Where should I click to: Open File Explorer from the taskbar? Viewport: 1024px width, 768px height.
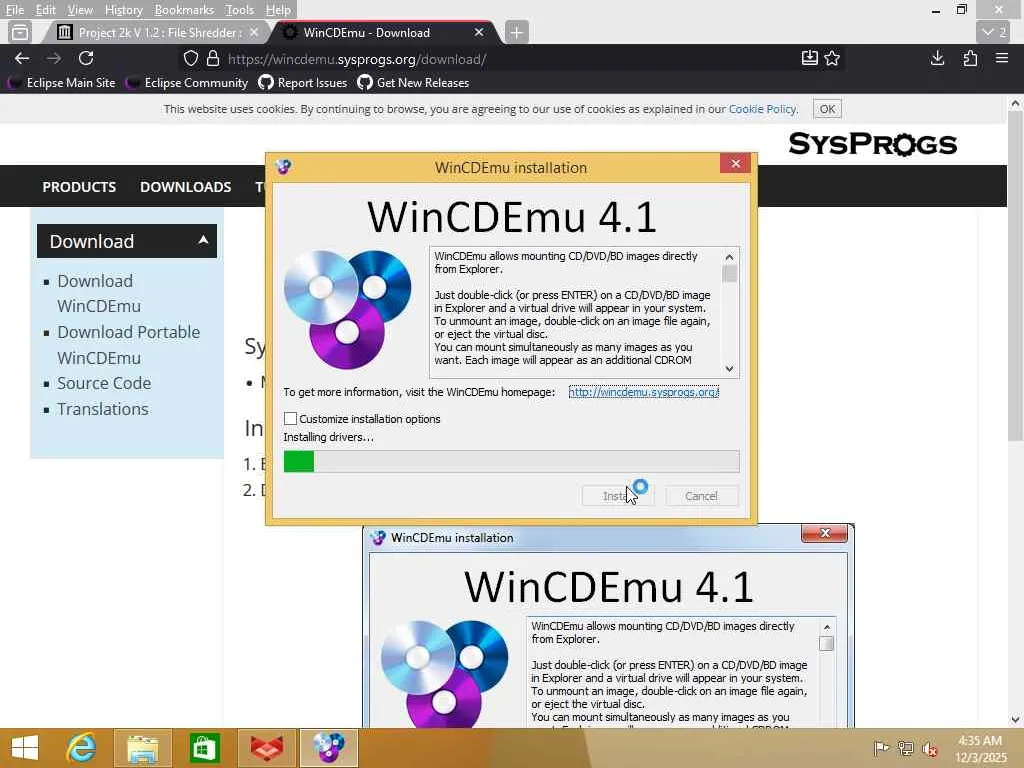point(142,748)
